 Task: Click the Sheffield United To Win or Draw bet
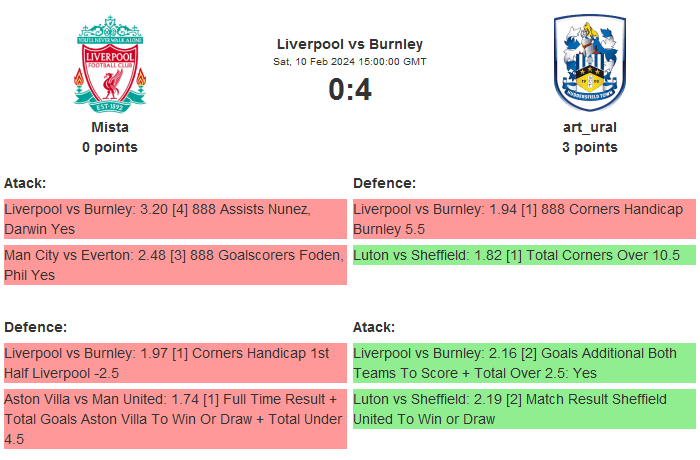click(x=524, y=409)
